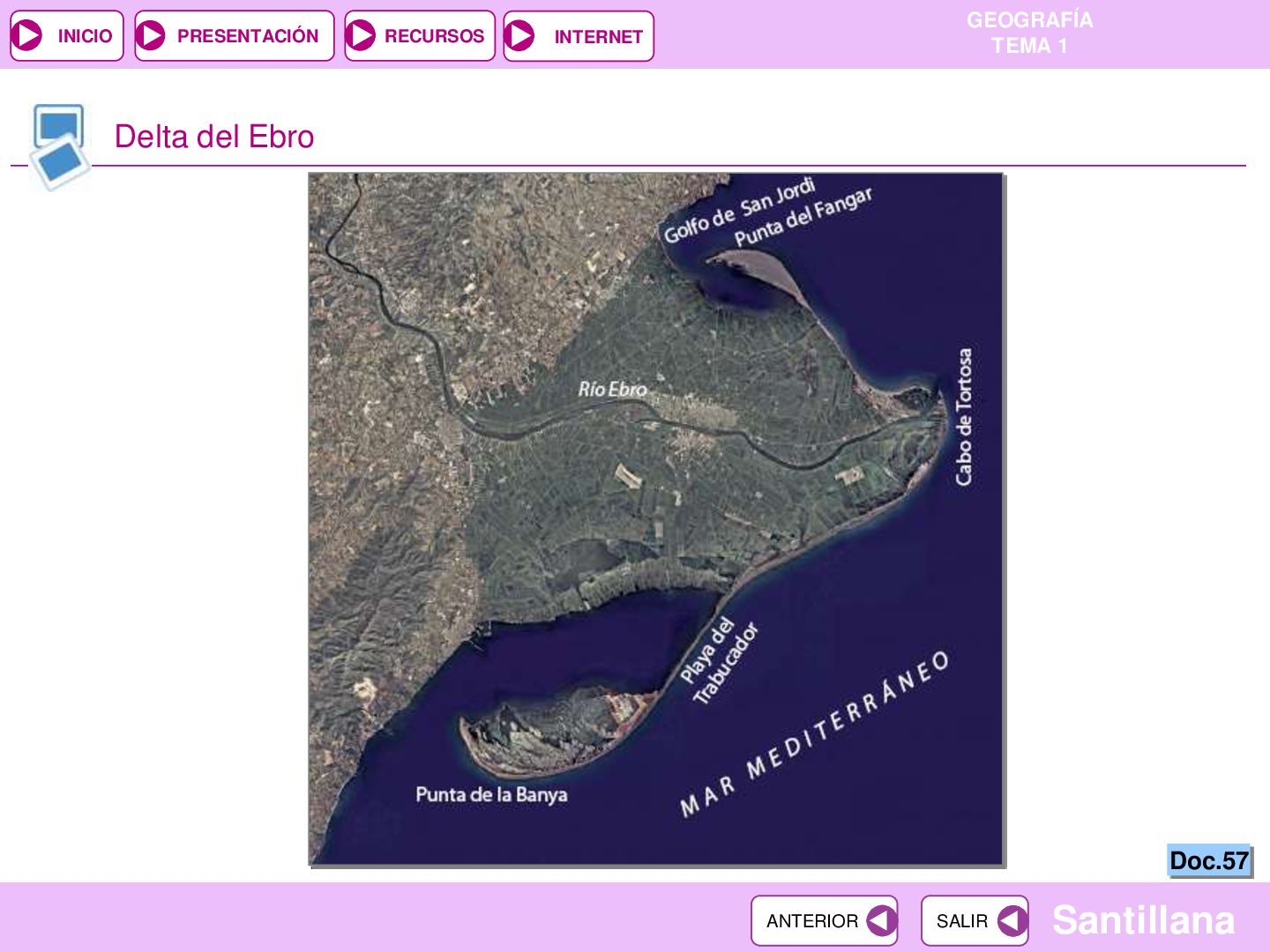Click the Punta de la Banya label
Image resolution: width=1270 pixels, height=952 pixels.
coord(491,794)
